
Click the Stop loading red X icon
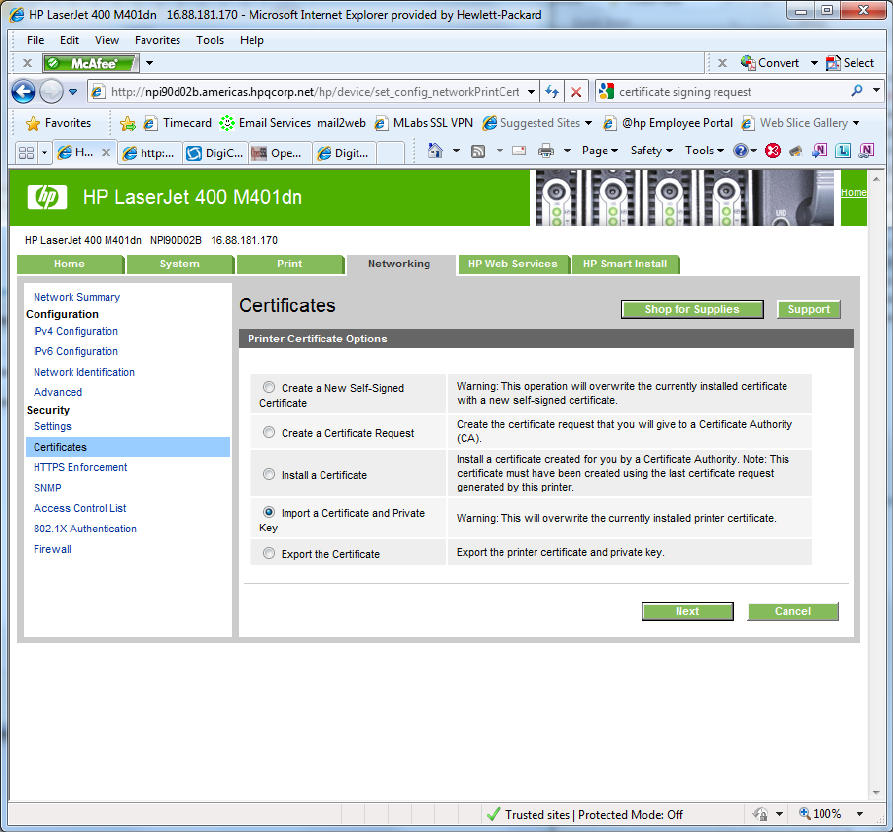pyautogui.click(x=576, y=92)
